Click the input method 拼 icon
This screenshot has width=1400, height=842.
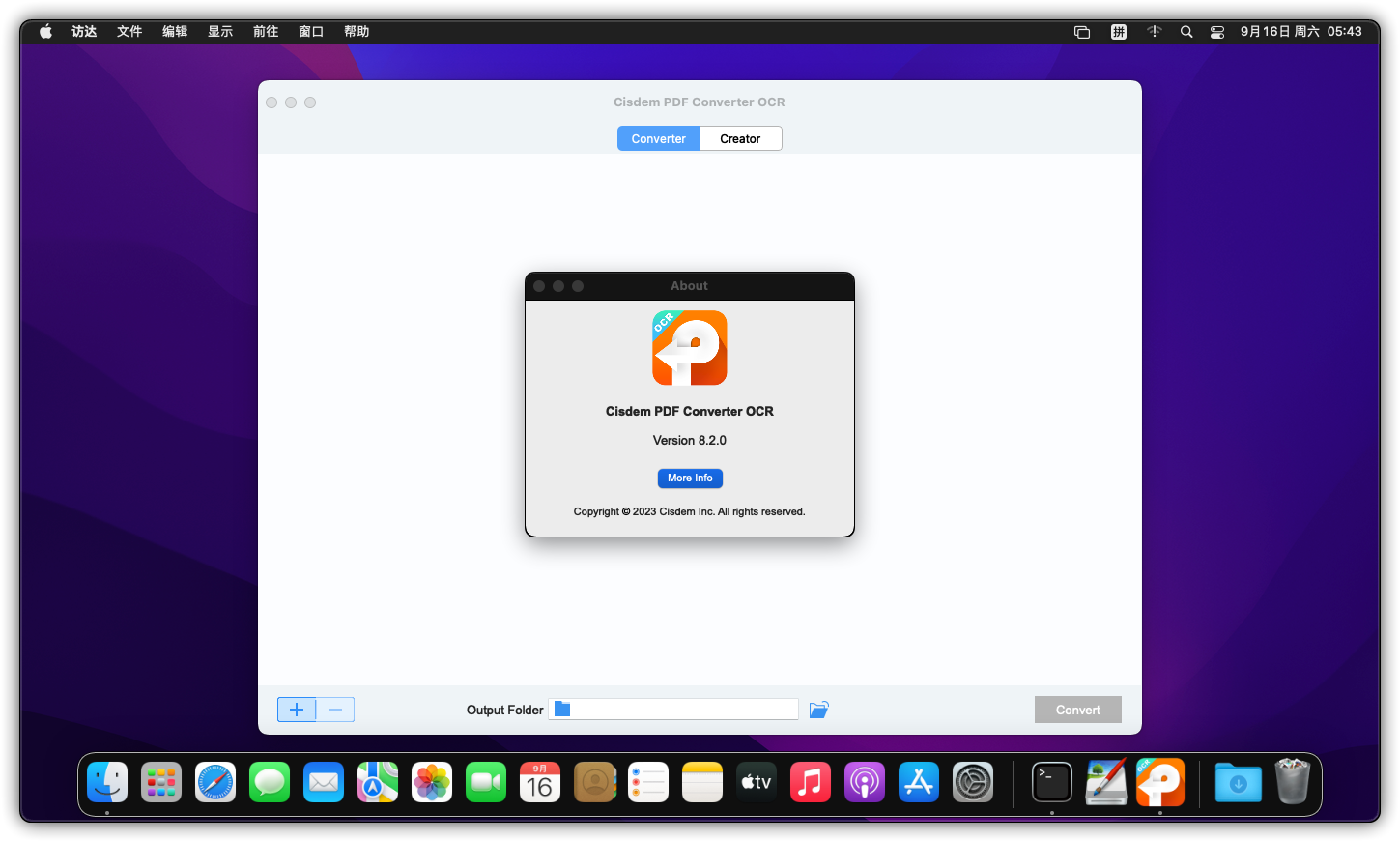[x=1118, y=31]
